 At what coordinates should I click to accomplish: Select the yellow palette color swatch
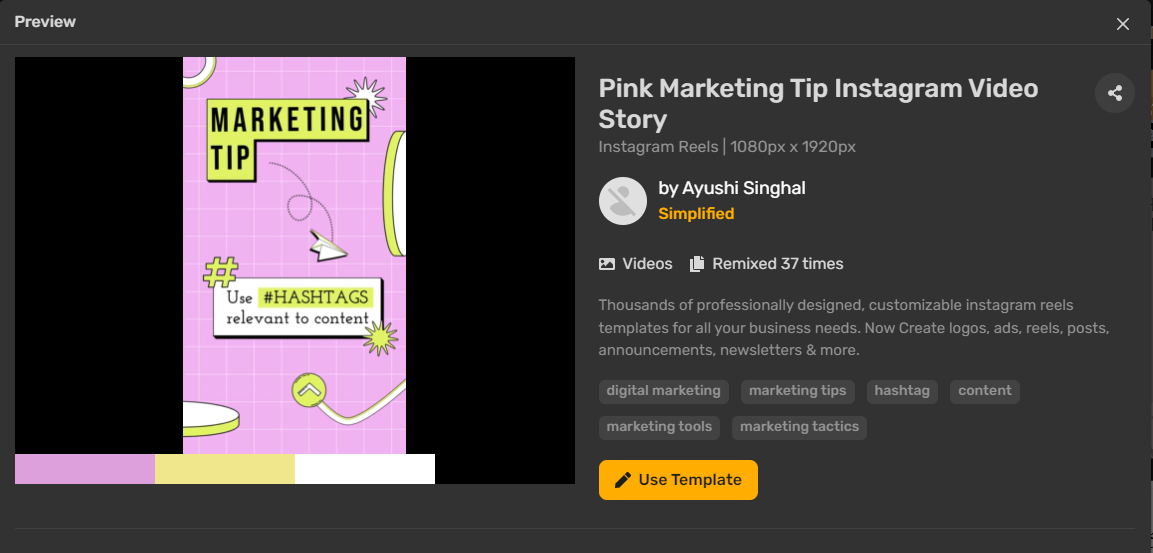[x=225, y=469]
